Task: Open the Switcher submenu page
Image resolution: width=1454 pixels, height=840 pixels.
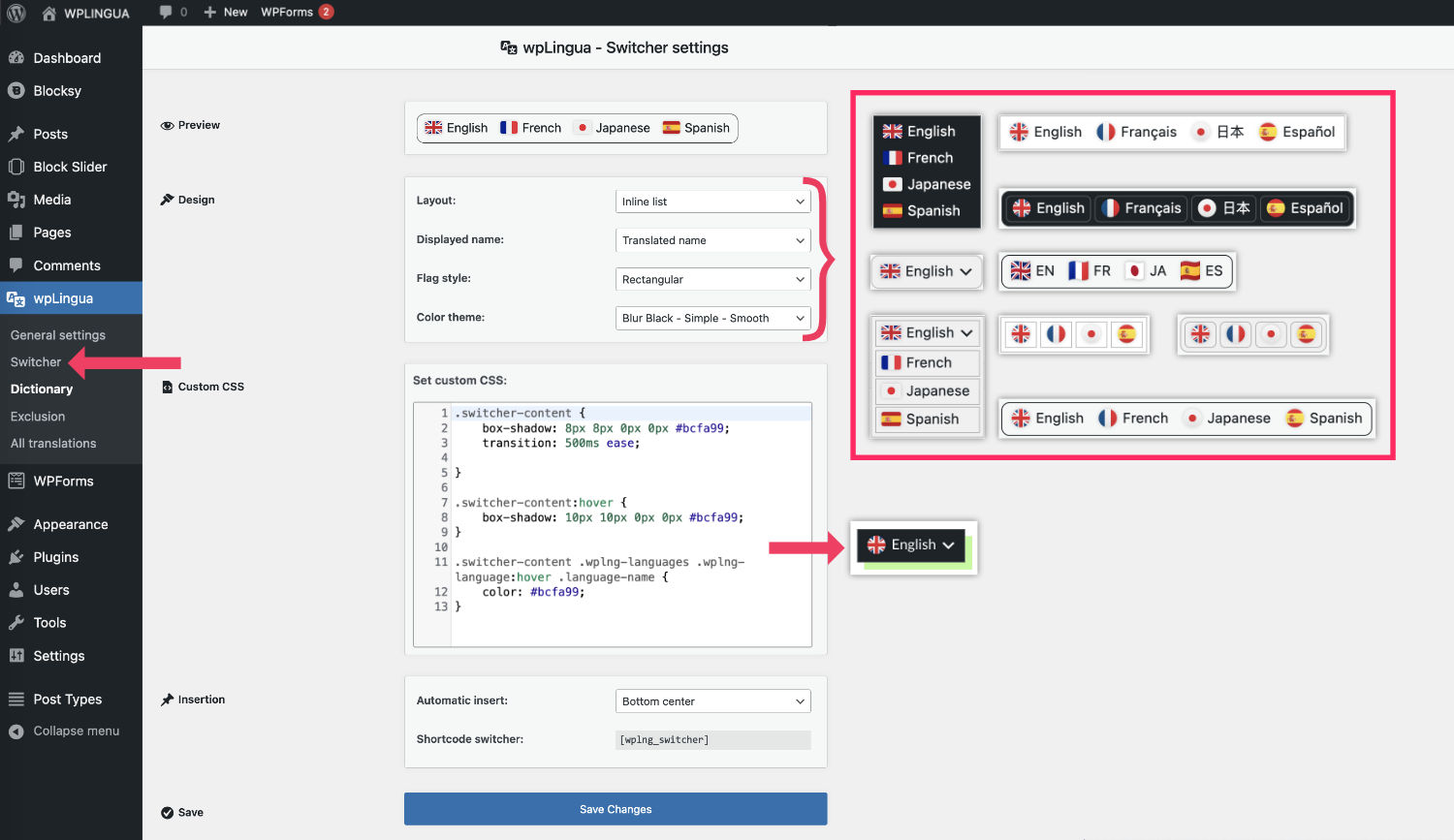Action: point(36,362)
